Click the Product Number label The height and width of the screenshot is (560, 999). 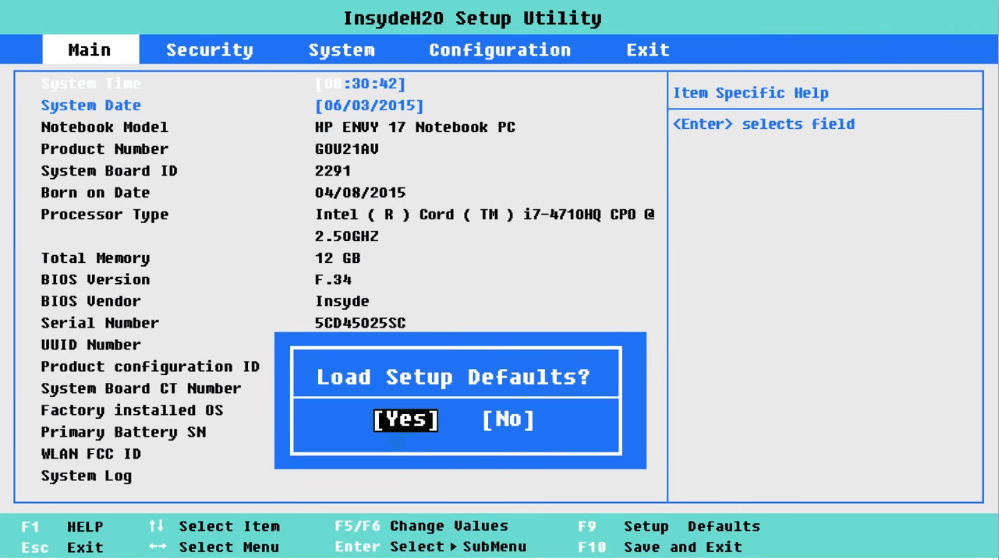[104, 148]
